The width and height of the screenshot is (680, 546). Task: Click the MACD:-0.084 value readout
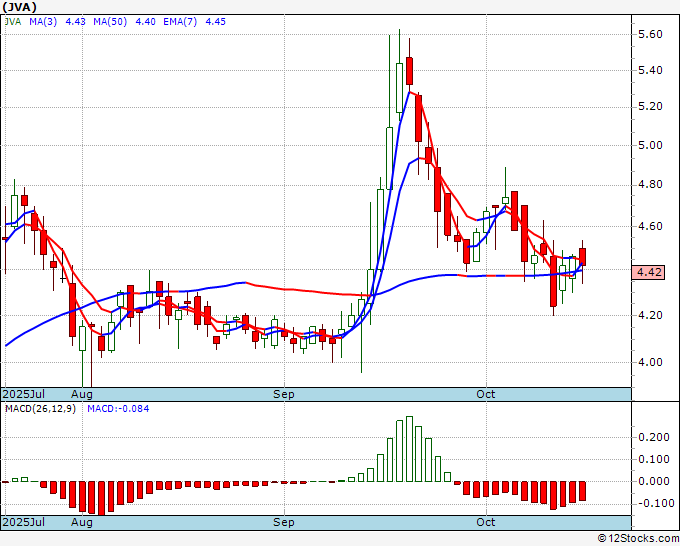pyautogui.click(x=118, y=409)
